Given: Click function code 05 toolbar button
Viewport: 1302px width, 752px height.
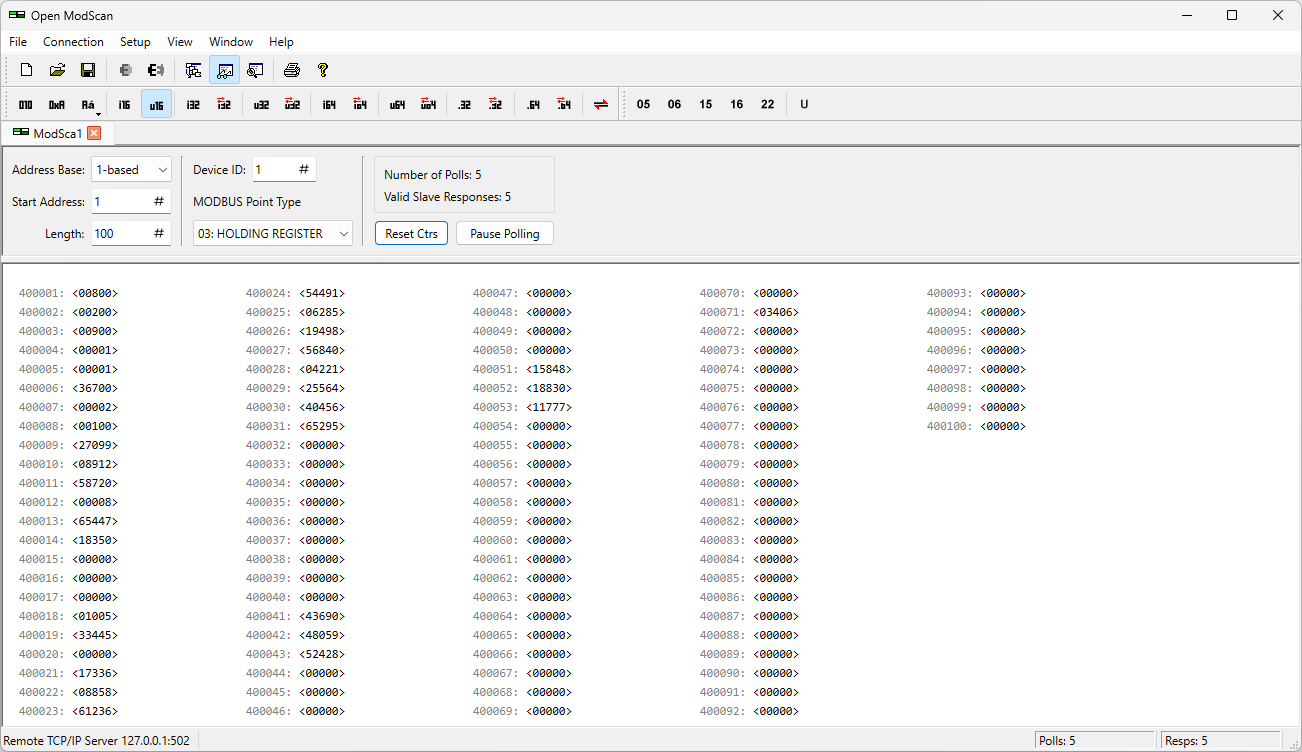Looking at the screenshot, I should [643, 104].
